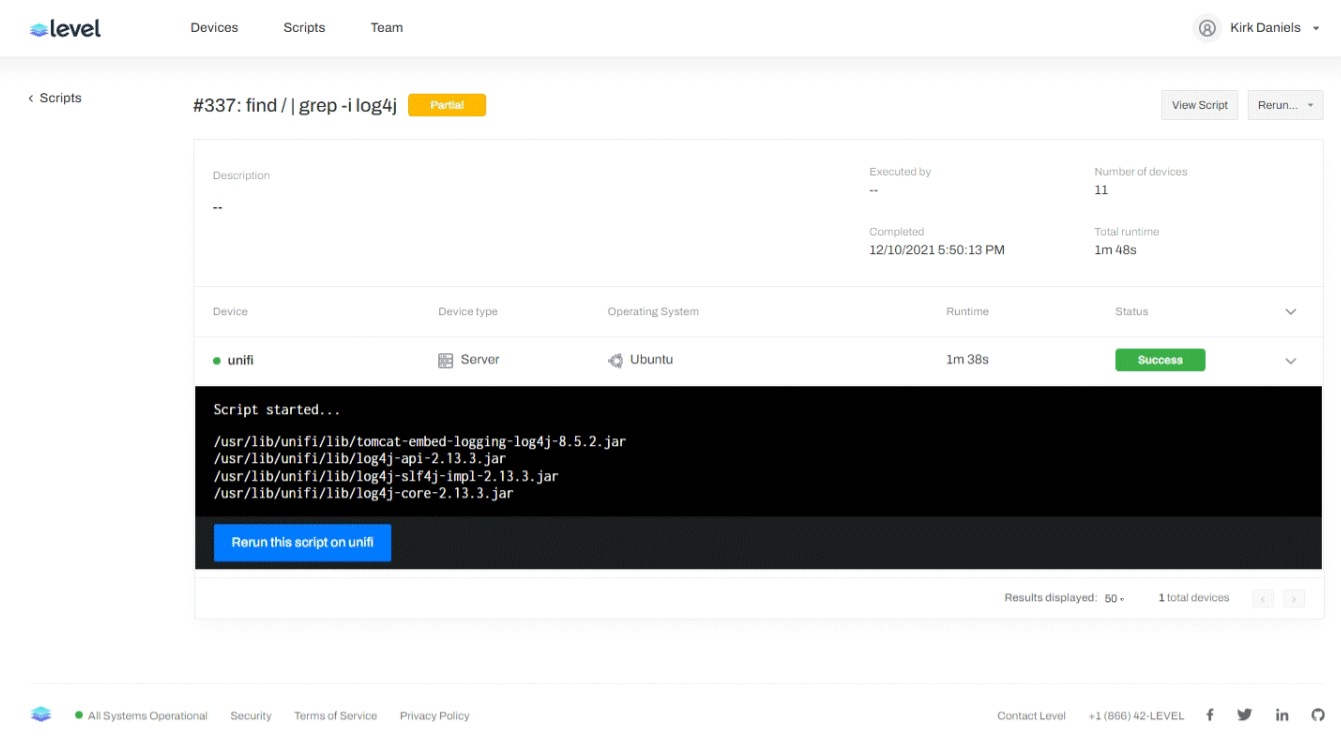Open the Twitter icon in footer
The image size is (1341, 741).
coord(1244,715)
